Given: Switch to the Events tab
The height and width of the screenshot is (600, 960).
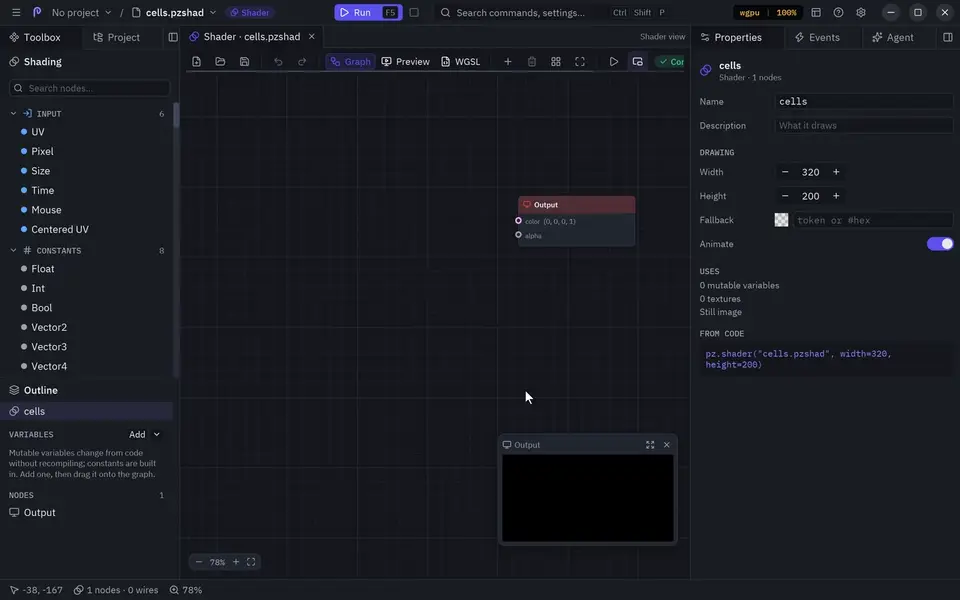Looking at the screenshot, I should pyautogui.click(x=817, y=37).
